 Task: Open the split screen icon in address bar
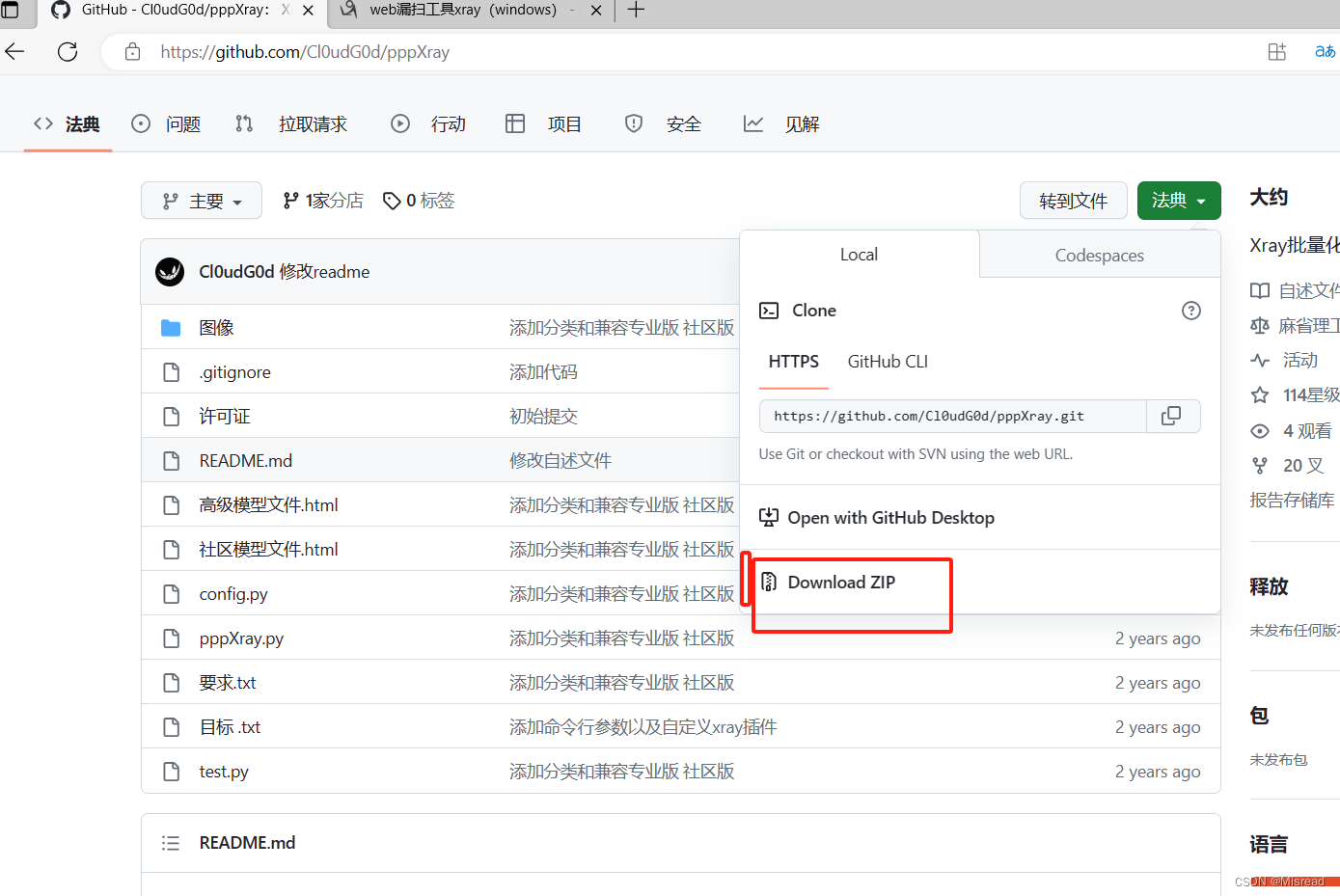[1276, 52]
